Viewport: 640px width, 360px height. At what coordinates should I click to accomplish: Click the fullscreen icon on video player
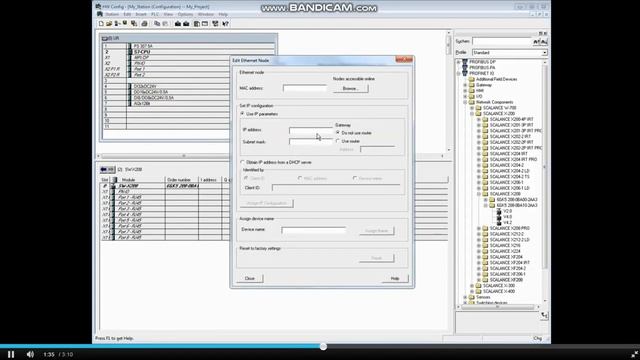pos(634,354)
